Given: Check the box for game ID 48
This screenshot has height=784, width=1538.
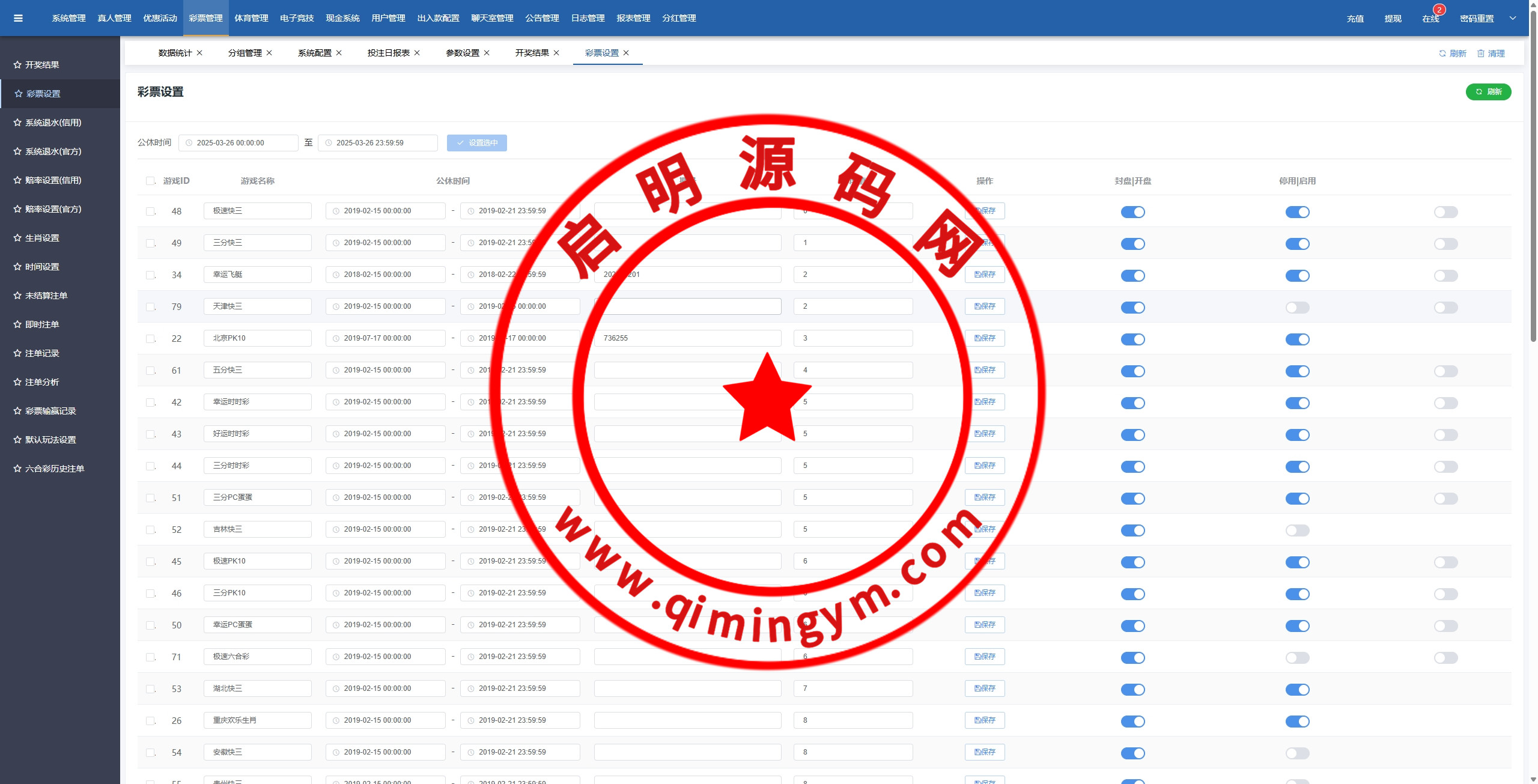Looking at the screenshot, I should pos(150,211).
